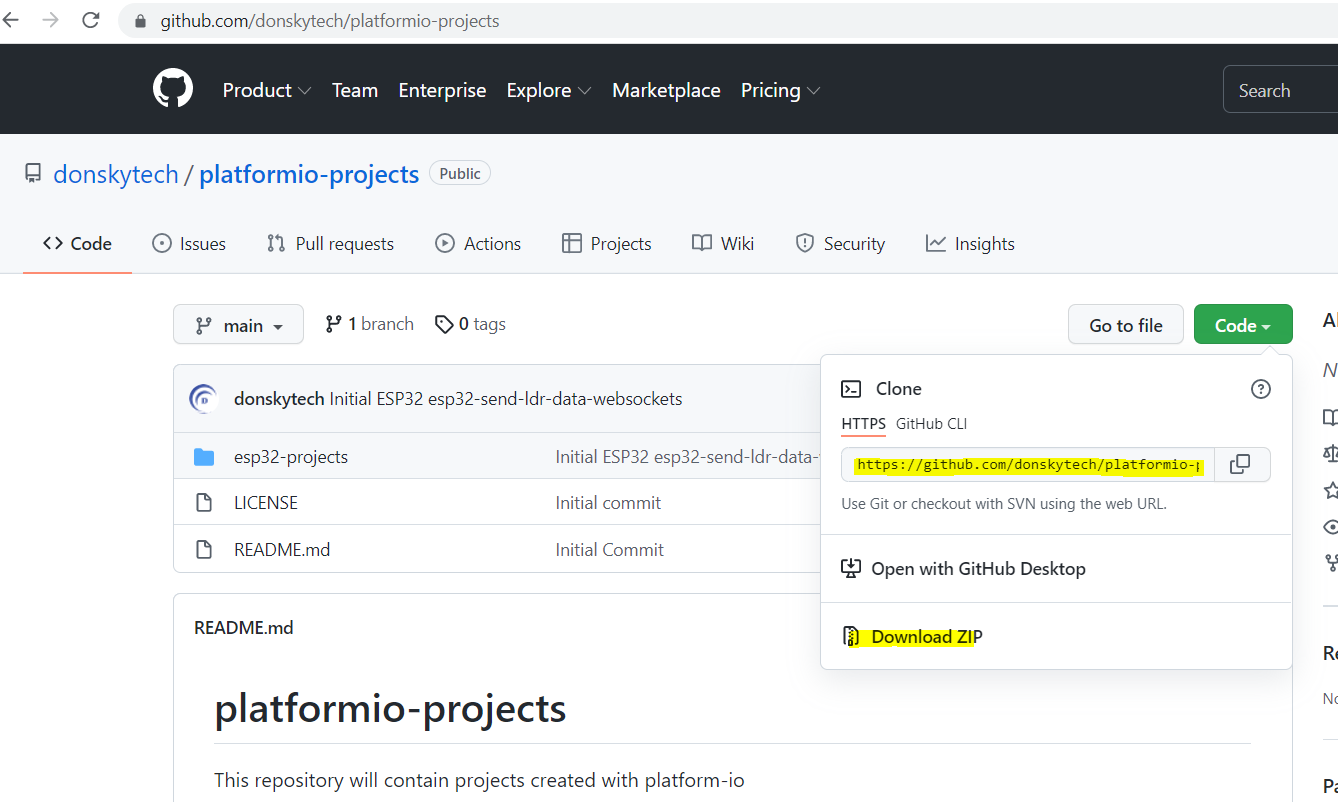This screenshot has height=802, width=1338.
Task: Click the donskytech avatar in the commit row
Action: [x=204, y=399]
